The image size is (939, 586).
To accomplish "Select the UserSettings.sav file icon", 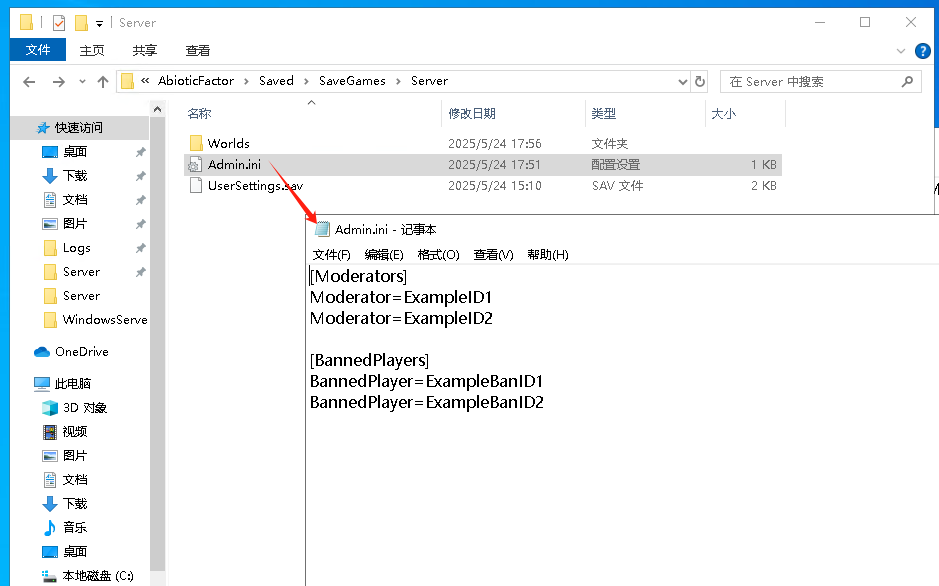I will point(195,186).
